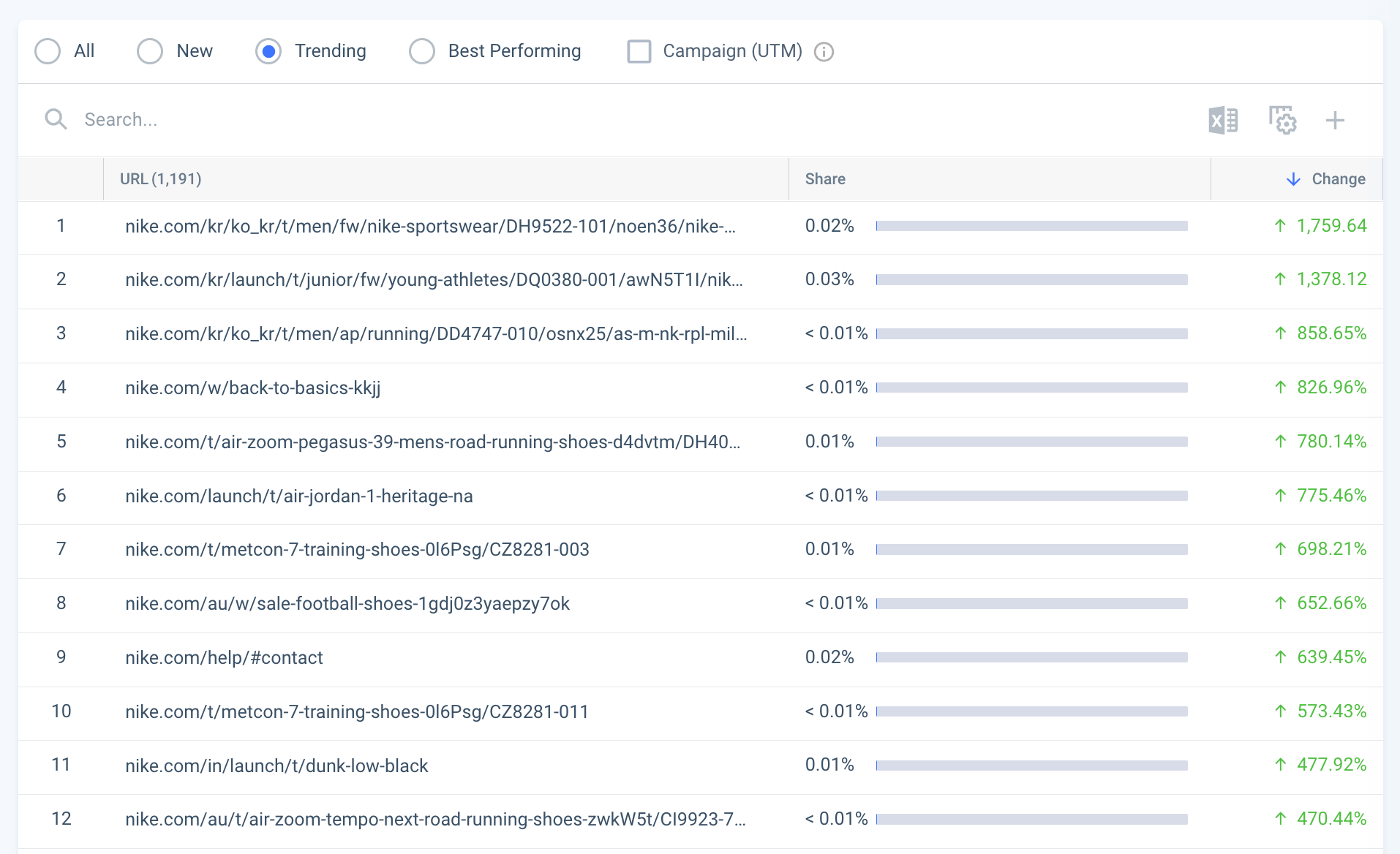Select the Best Performing filter
This screenshot has width=1400, height=854.
click(422, 51)
